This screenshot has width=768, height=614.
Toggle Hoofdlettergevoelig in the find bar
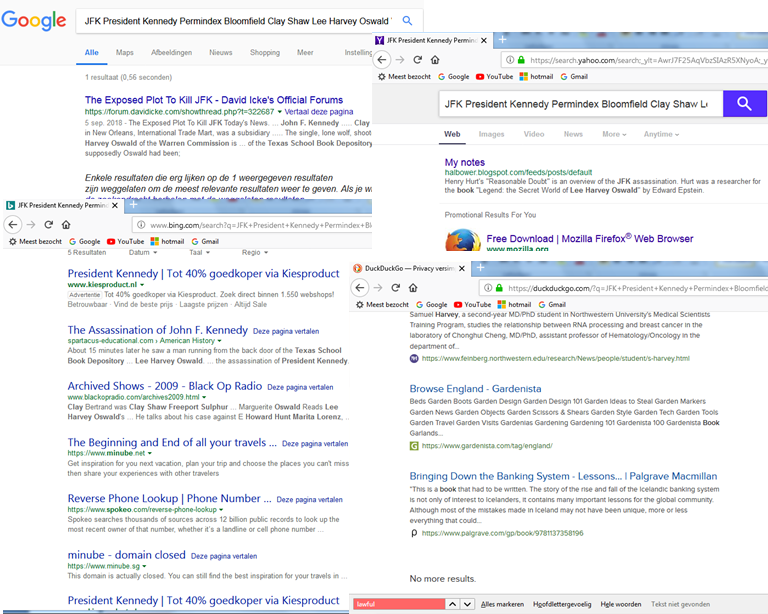pyautogui.click(x=562, y=604)
